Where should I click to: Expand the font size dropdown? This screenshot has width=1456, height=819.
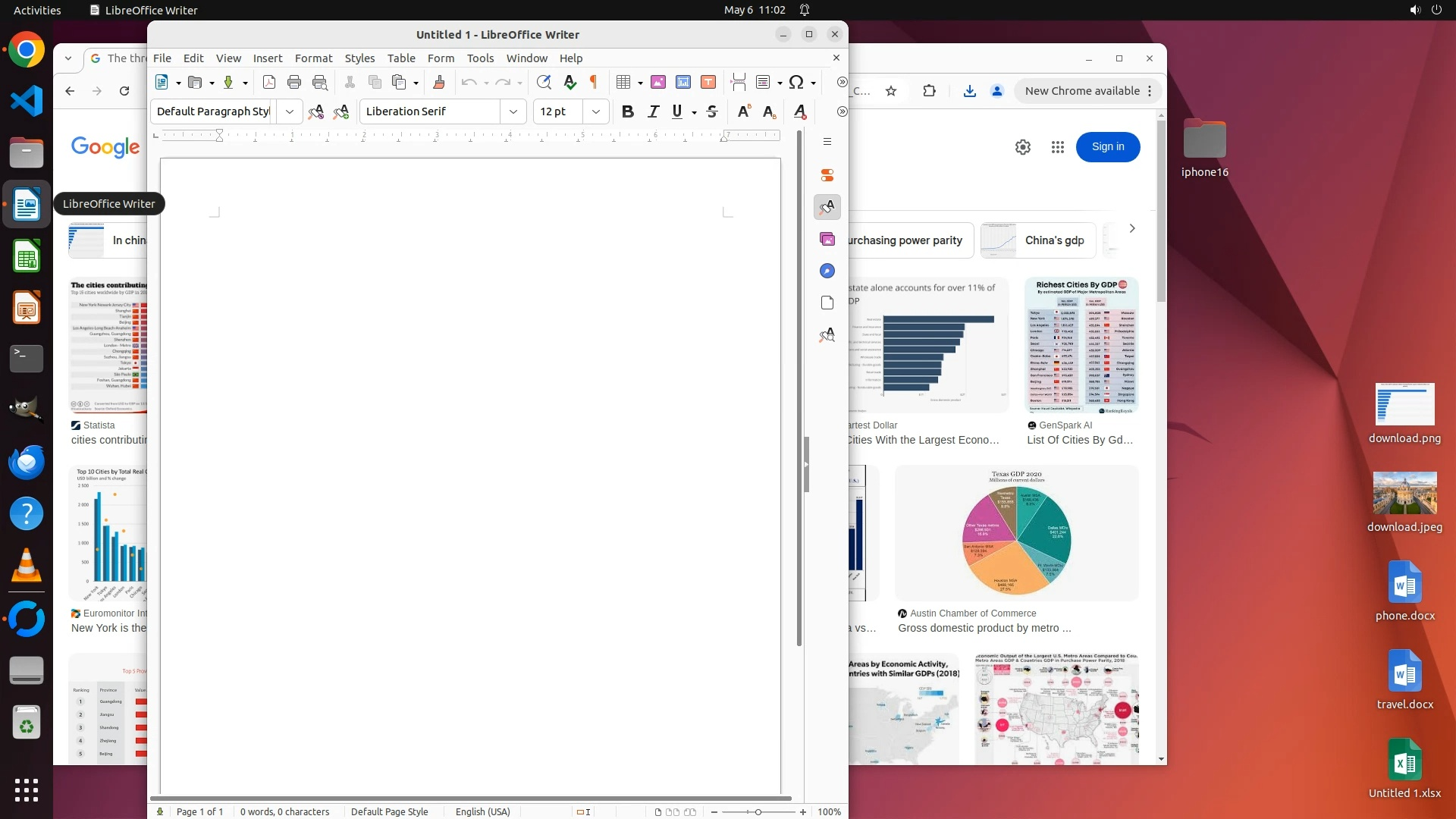(596, 111)
